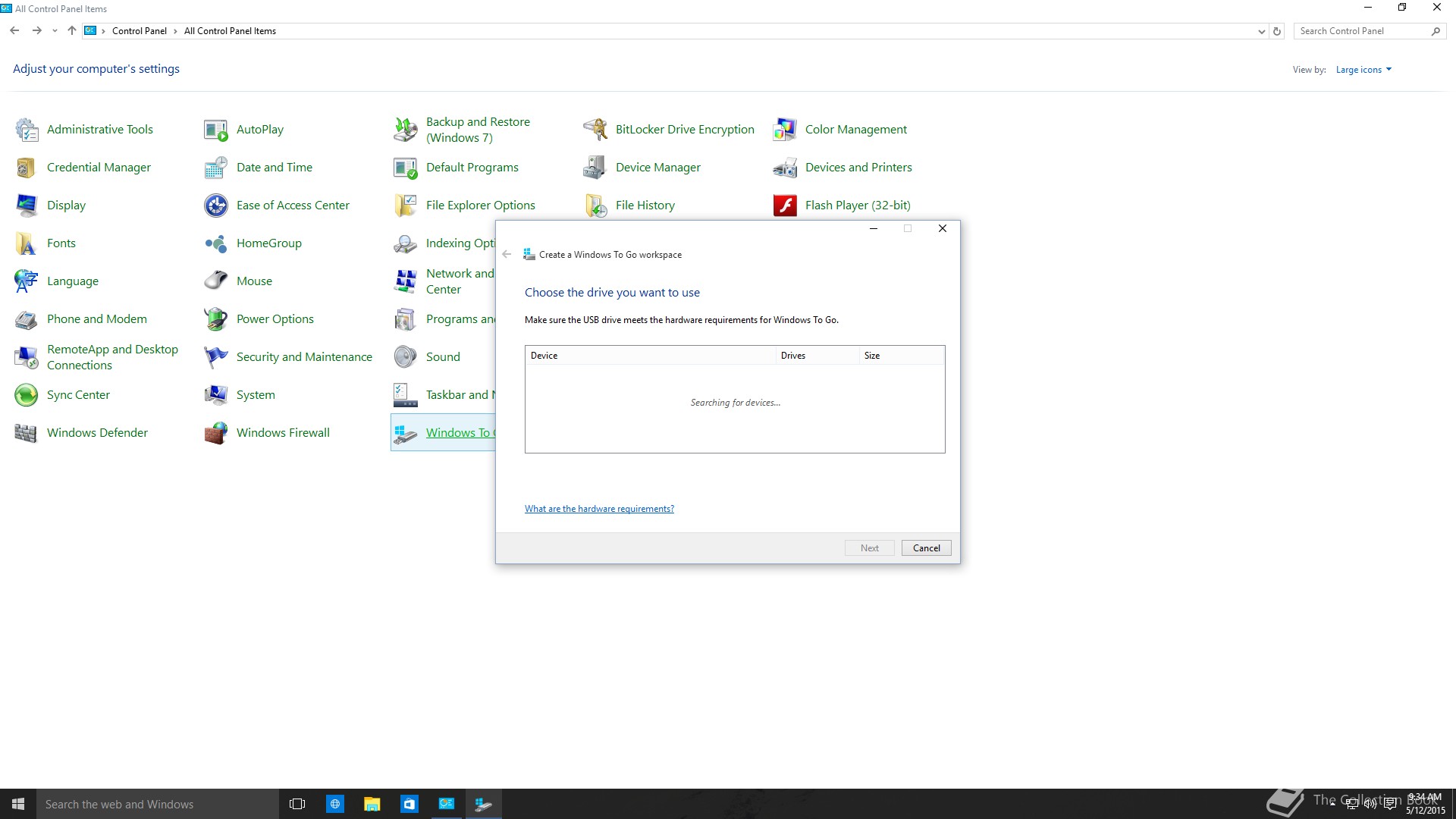
Task: Open File Explorer Options icon
Action: (x=406, y=206)
